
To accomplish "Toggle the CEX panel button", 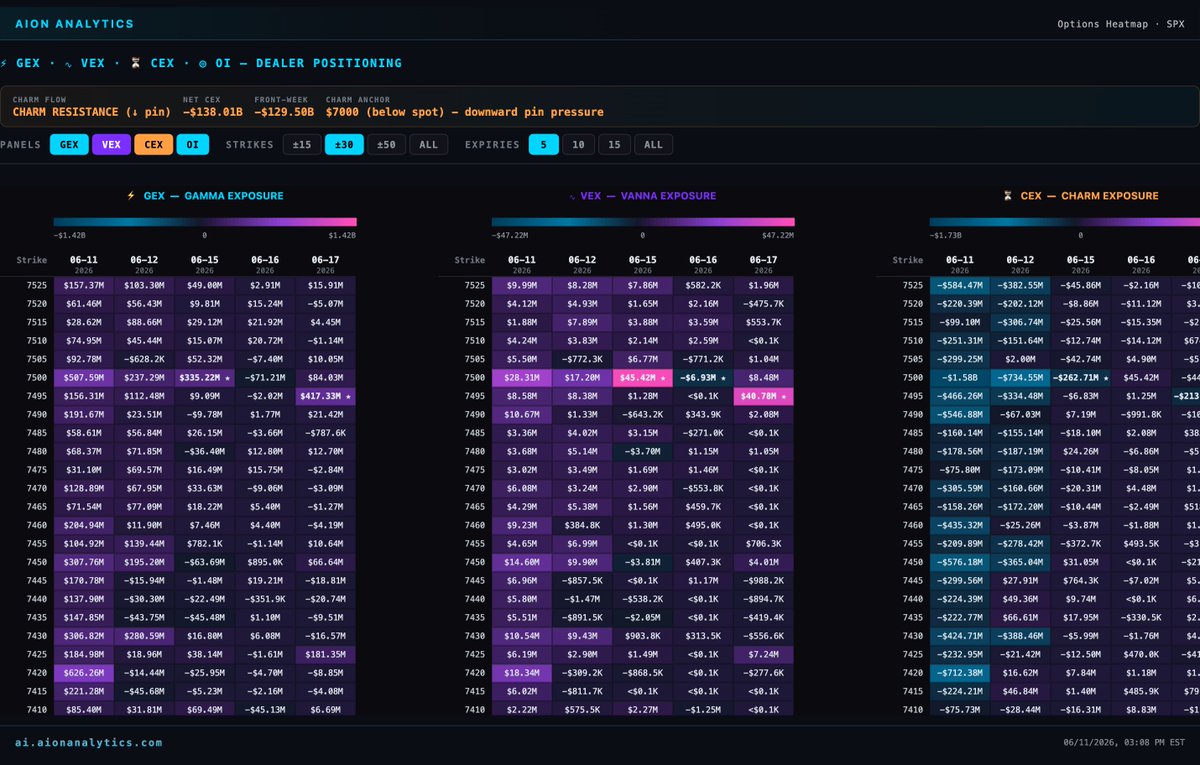I will tap(154, 145).
